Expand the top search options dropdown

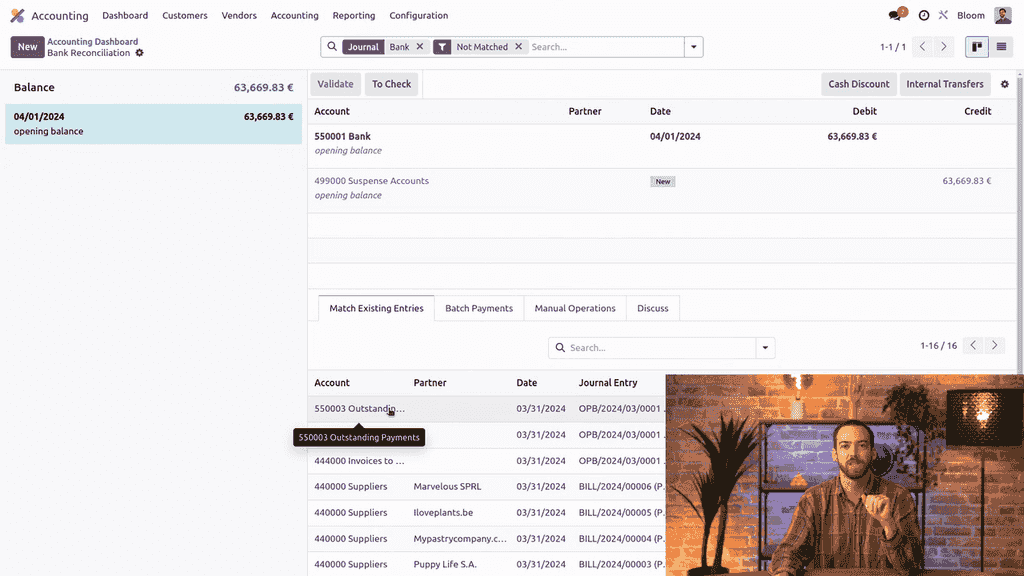693,47
